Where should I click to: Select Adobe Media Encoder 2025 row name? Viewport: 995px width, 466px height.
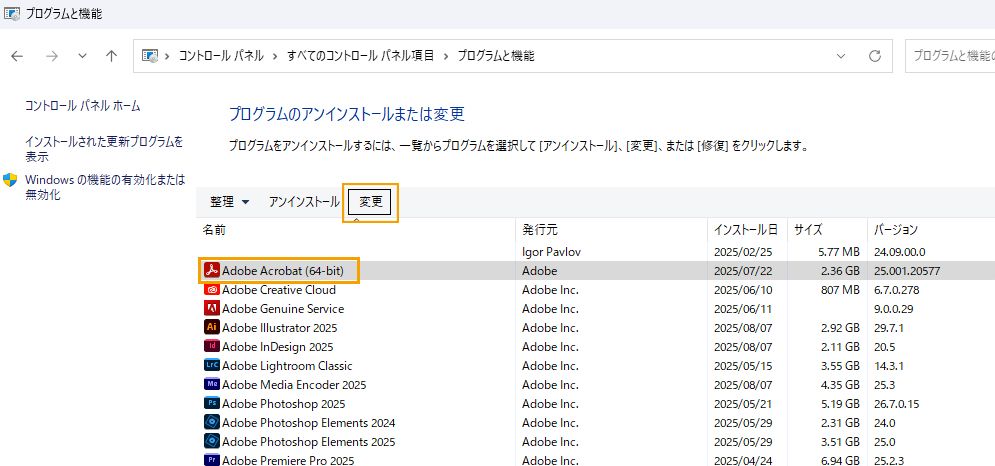point(294,385)
